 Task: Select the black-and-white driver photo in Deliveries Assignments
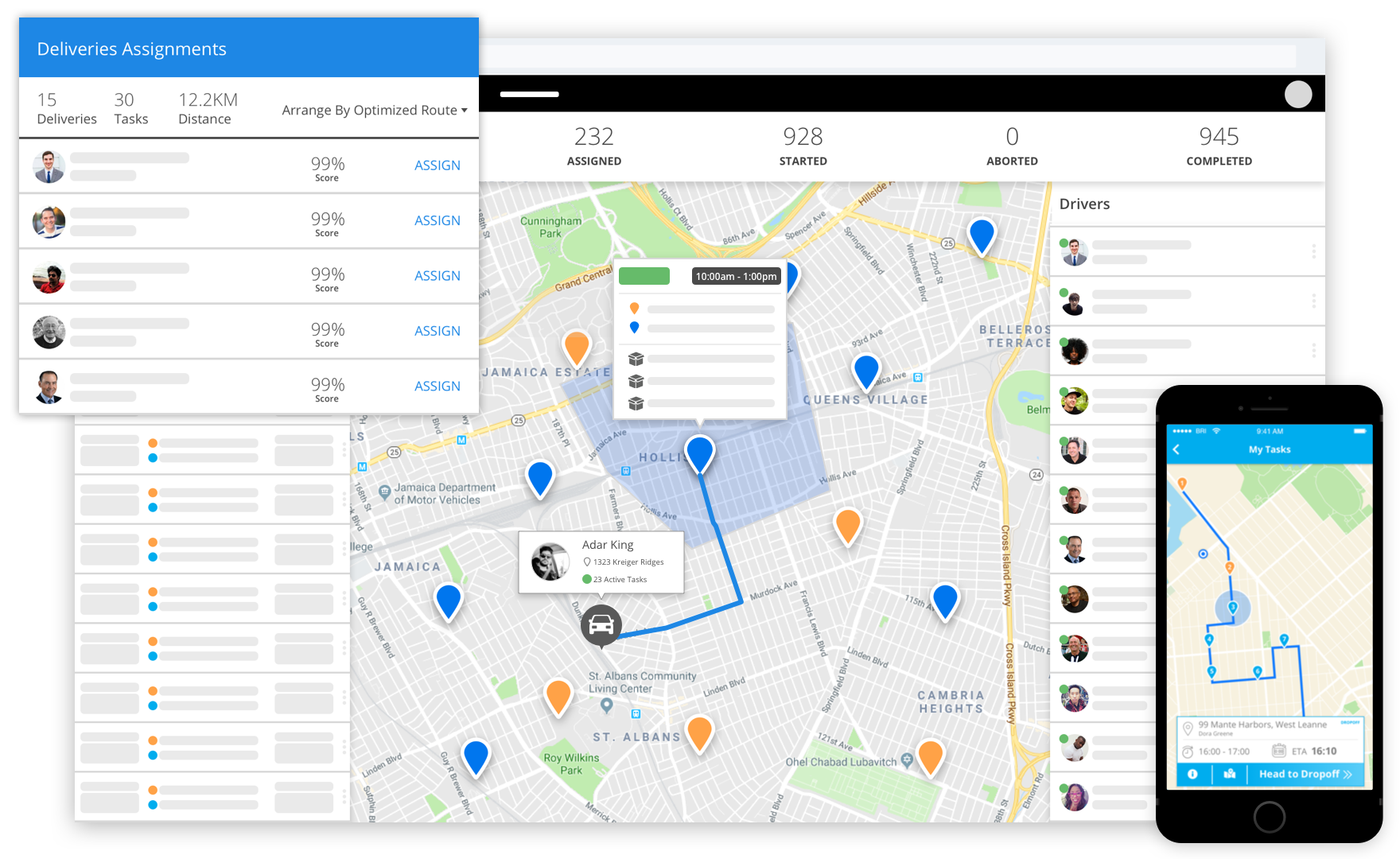tap(49, 332)
